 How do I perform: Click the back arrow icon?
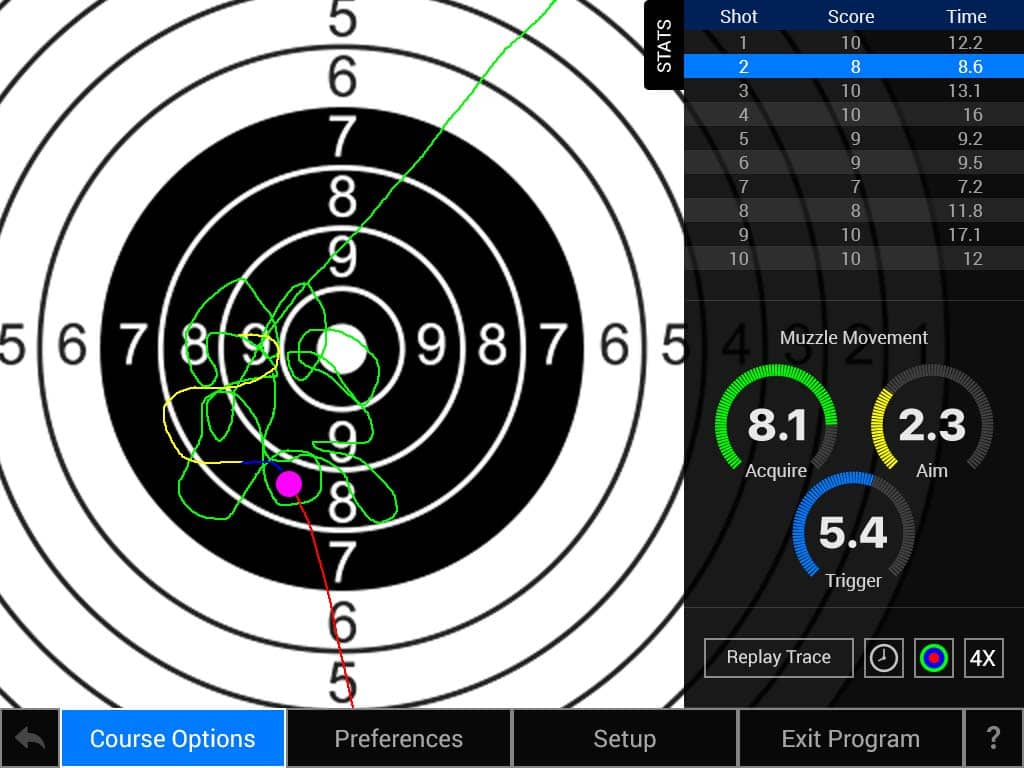(30, 739)
